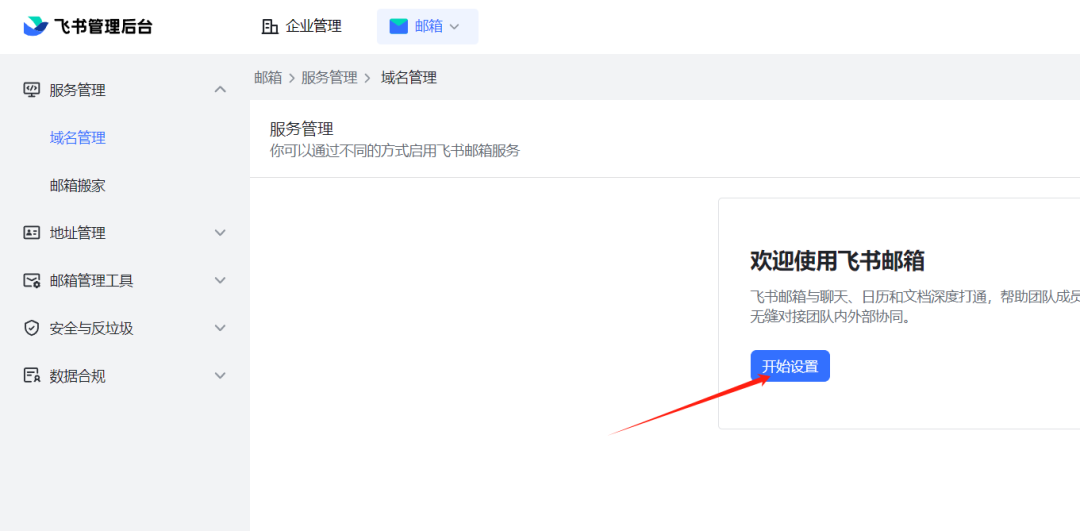Click the contact card icon for 地址管理
The image size is (1080, 531).
tap(32, 233)
